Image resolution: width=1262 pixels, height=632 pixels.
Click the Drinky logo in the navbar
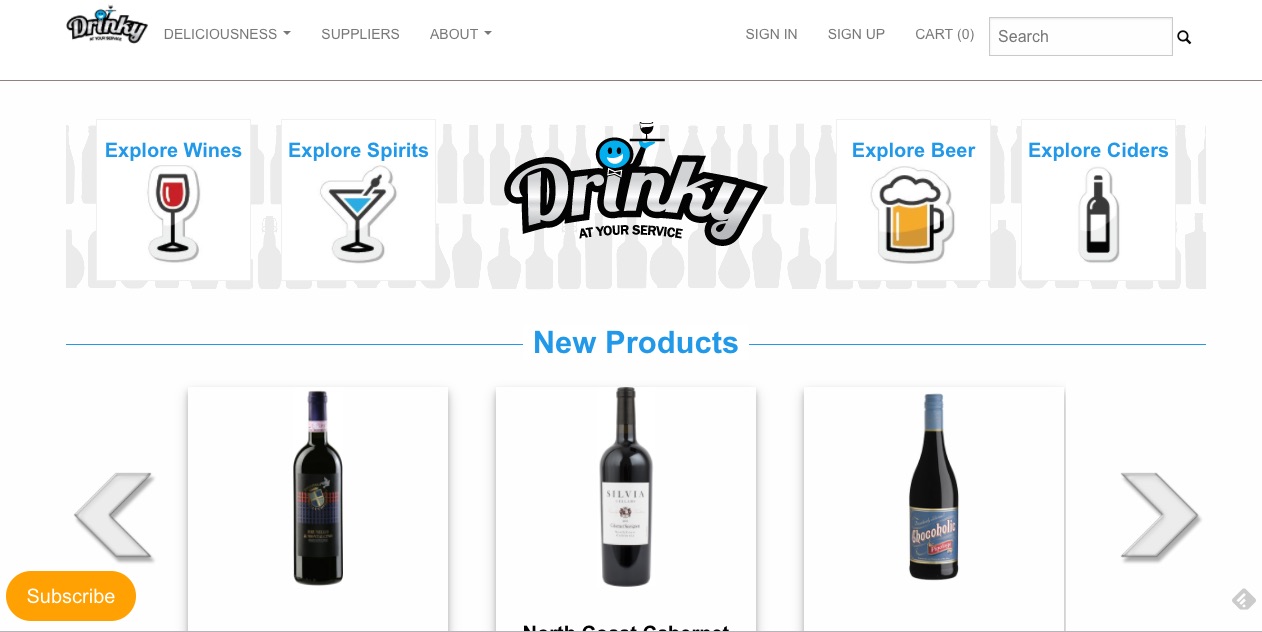[107, 25]
